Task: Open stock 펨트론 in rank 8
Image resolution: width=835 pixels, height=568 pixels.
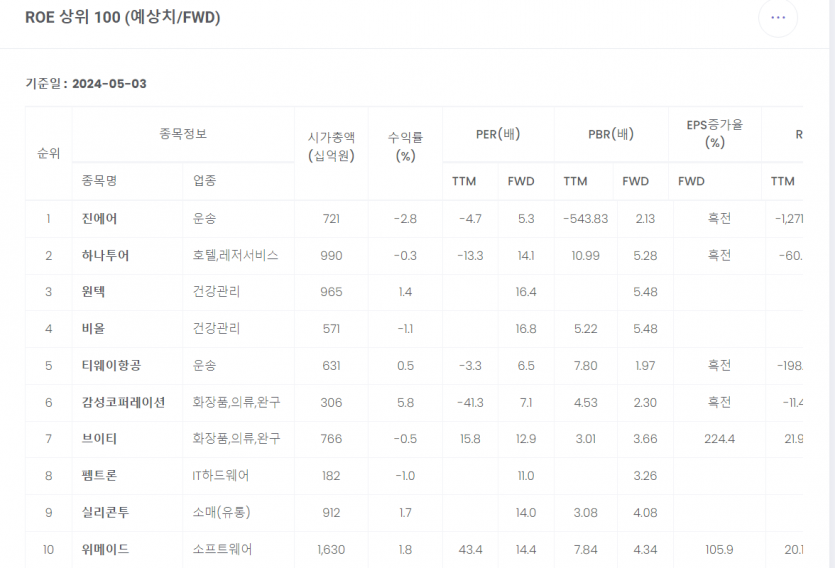Action: tap(100, 475)
